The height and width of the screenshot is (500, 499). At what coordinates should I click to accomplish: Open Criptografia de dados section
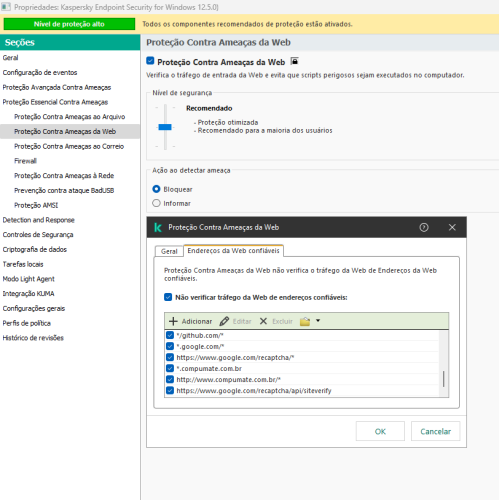pos(35,249)
